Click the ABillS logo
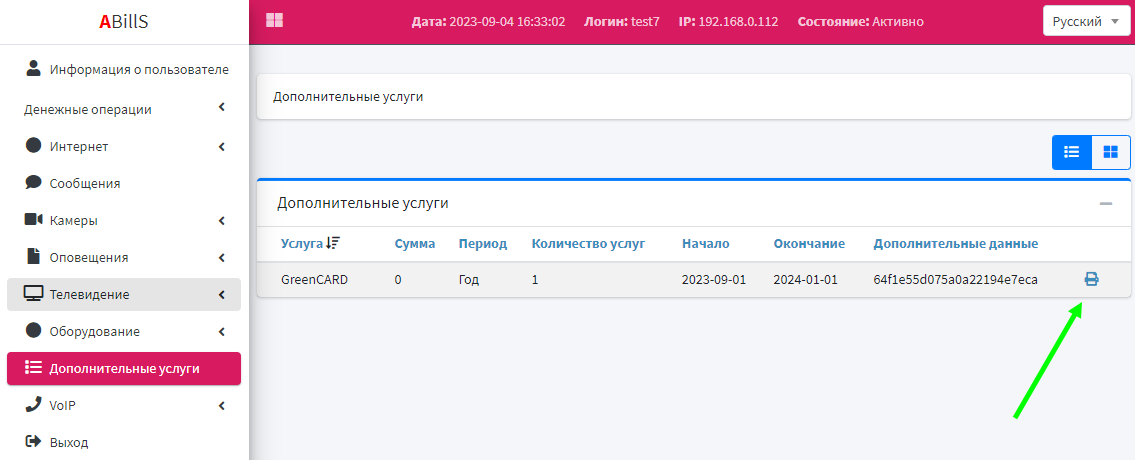 point(124,22)
